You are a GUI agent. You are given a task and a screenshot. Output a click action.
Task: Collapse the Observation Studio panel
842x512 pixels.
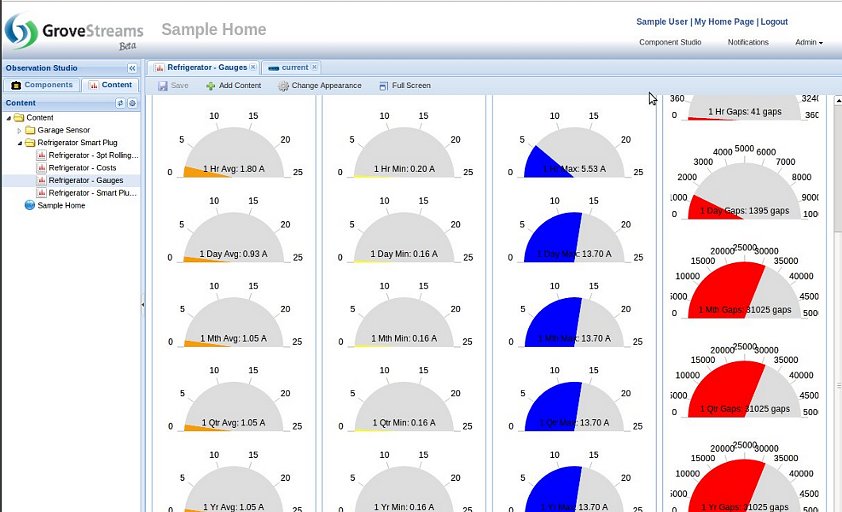pos(132,68)
